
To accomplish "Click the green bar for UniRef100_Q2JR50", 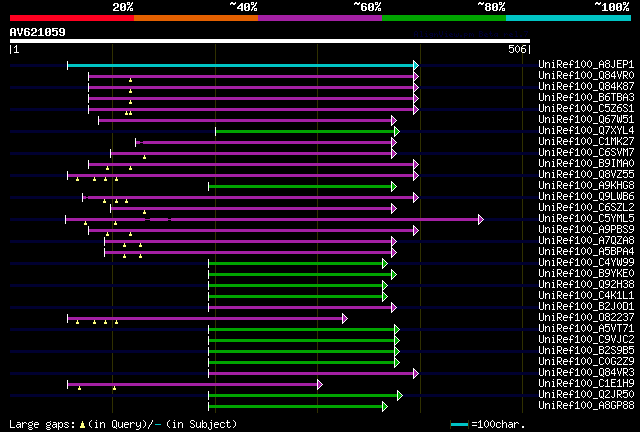I will tap(303, 396).
